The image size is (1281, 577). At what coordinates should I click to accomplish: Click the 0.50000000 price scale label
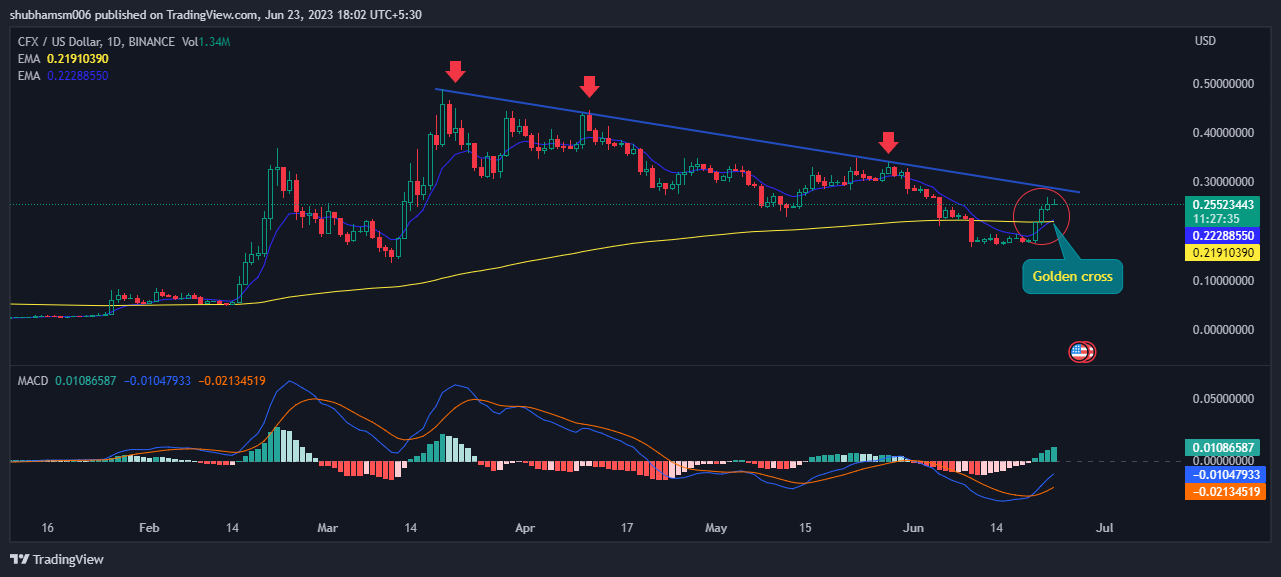(x=1223, y=83)
